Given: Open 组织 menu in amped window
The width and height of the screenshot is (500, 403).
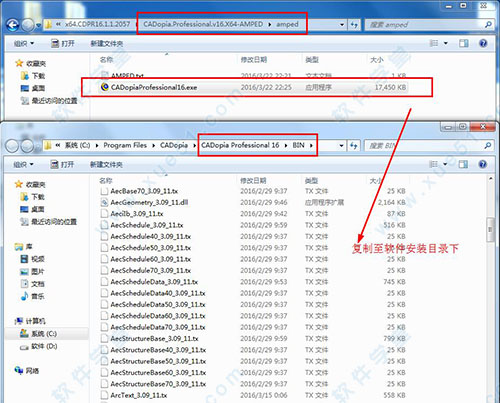Looking at the screenshot, I should 24,44.
